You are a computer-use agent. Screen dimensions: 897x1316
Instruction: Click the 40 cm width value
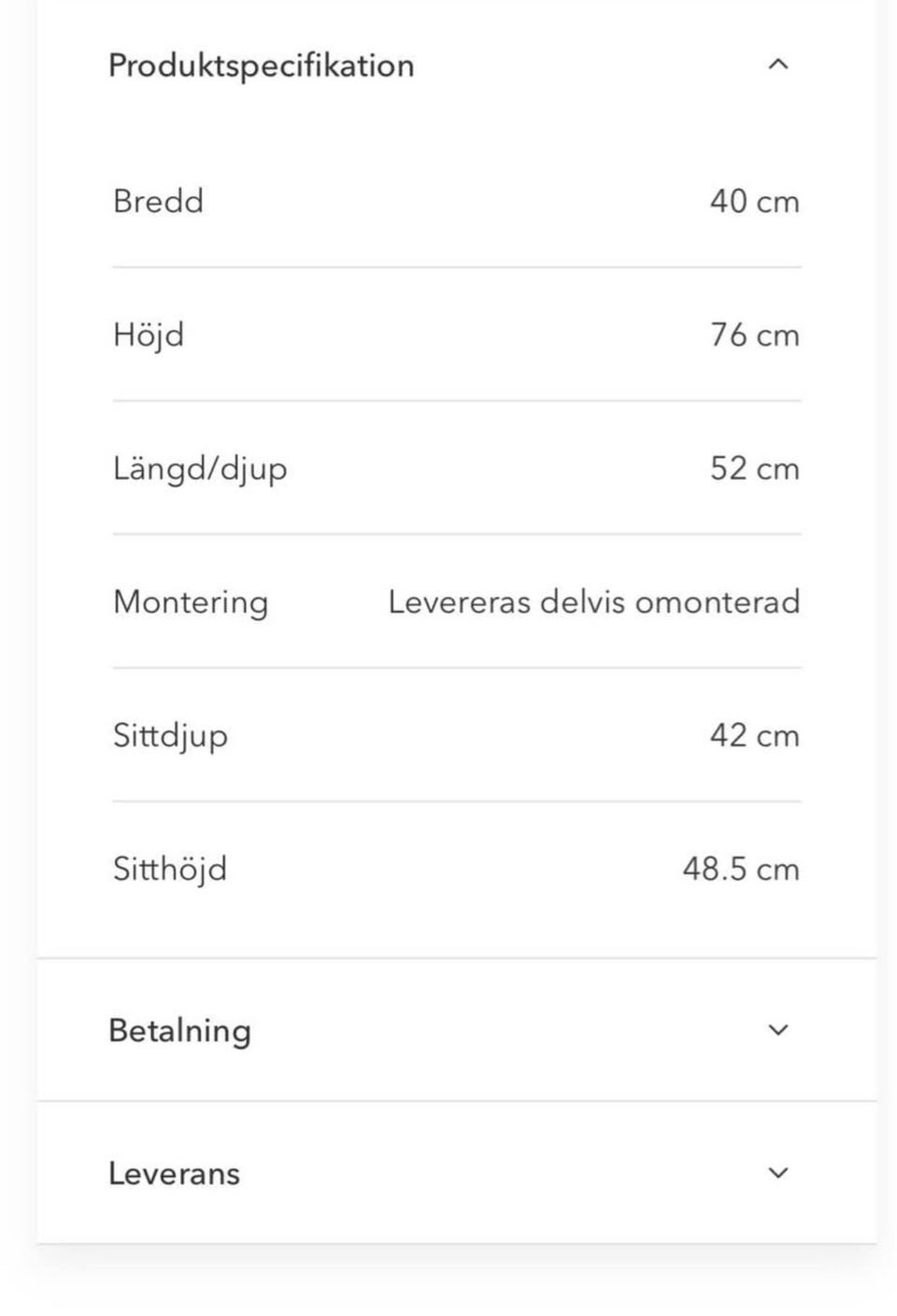[x=754, y=201]
